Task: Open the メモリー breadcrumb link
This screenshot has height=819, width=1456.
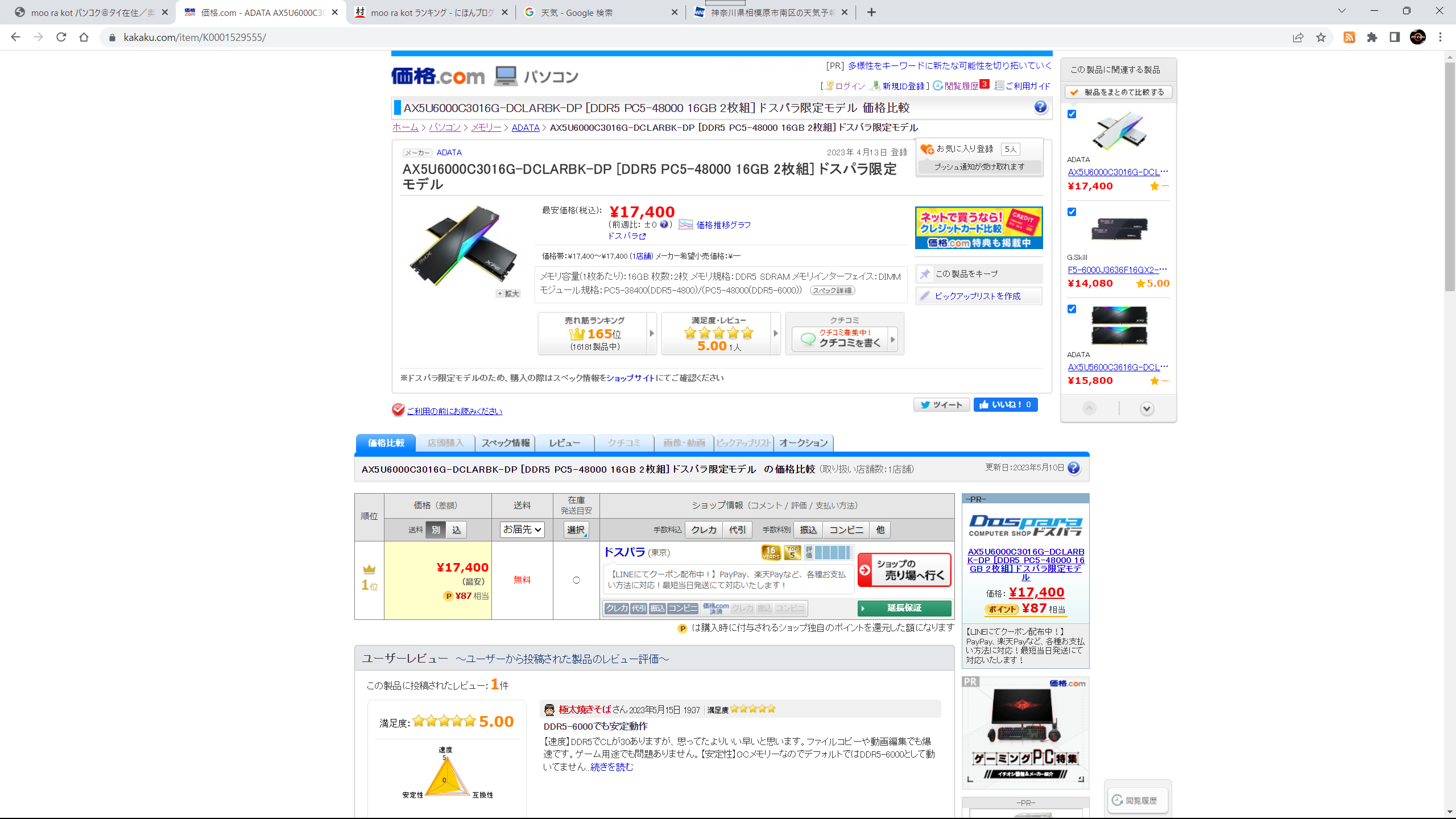Action: click(486, 127)
